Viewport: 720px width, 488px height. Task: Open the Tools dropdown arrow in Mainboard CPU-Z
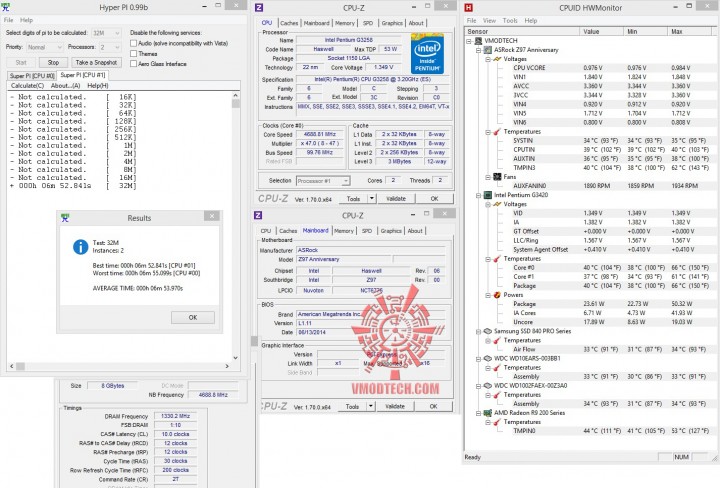(371, 406)
